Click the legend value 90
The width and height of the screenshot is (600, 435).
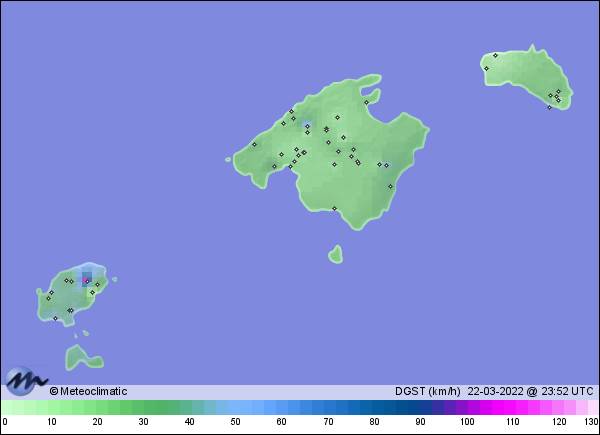[x=420, y=422]
